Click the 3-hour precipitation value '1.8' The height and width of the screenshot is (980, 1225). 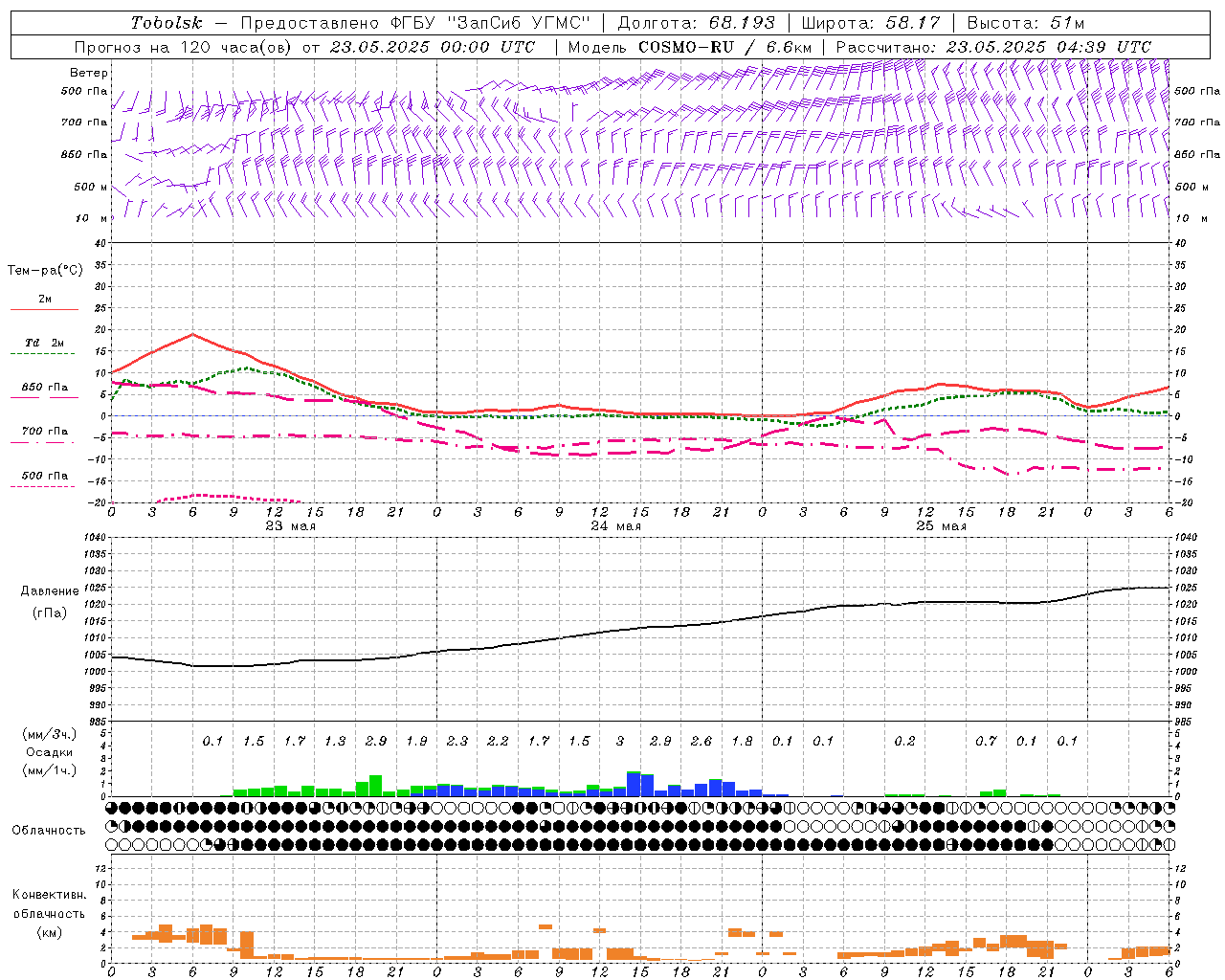point(742,742)
